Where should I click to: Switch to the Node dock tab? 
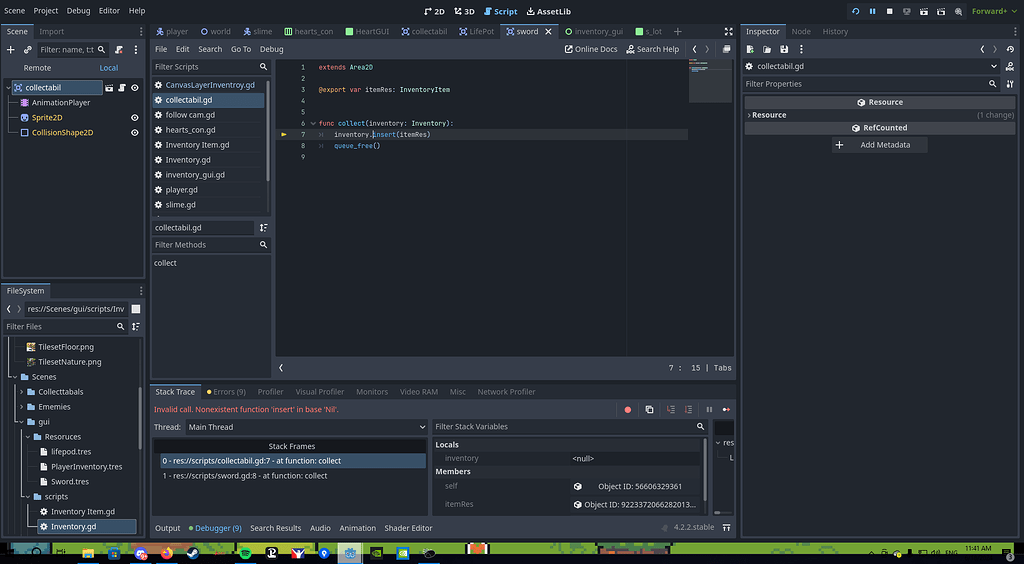click(801, 31)
